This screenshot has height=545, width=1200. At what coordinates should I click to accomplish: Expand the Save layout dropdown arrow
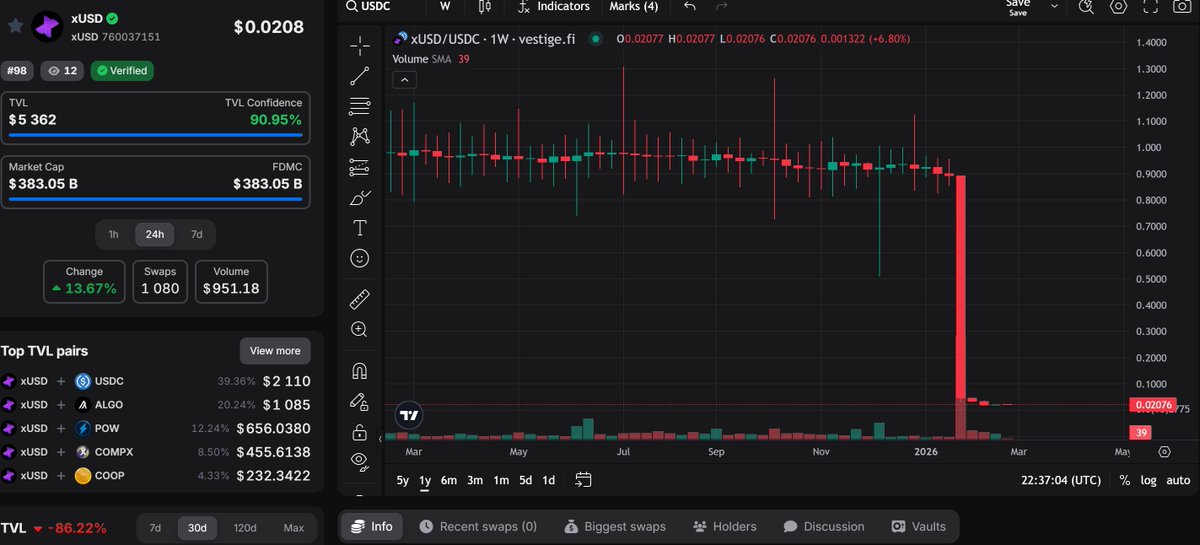click(x=1054, y=6)
